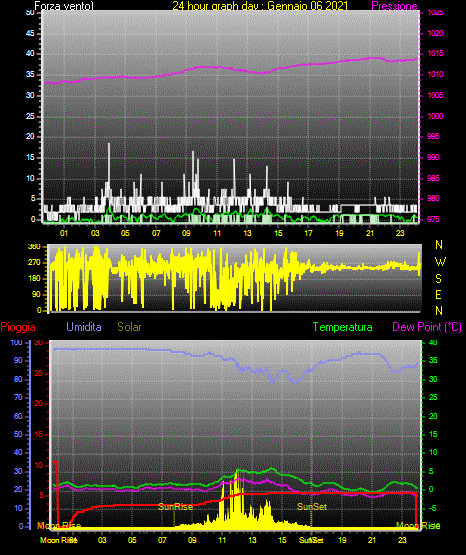Click hour 21 under the wind speed graph
The height and width of the screenshot is (555, 466).
click(370, 233)
